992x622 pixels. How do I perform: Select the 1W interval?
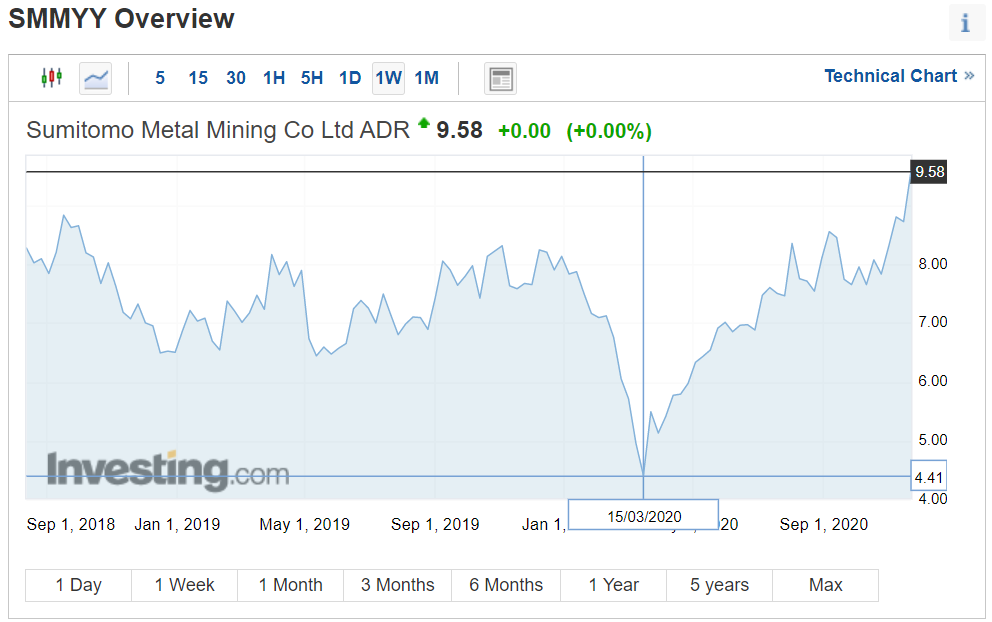point(388,78)
